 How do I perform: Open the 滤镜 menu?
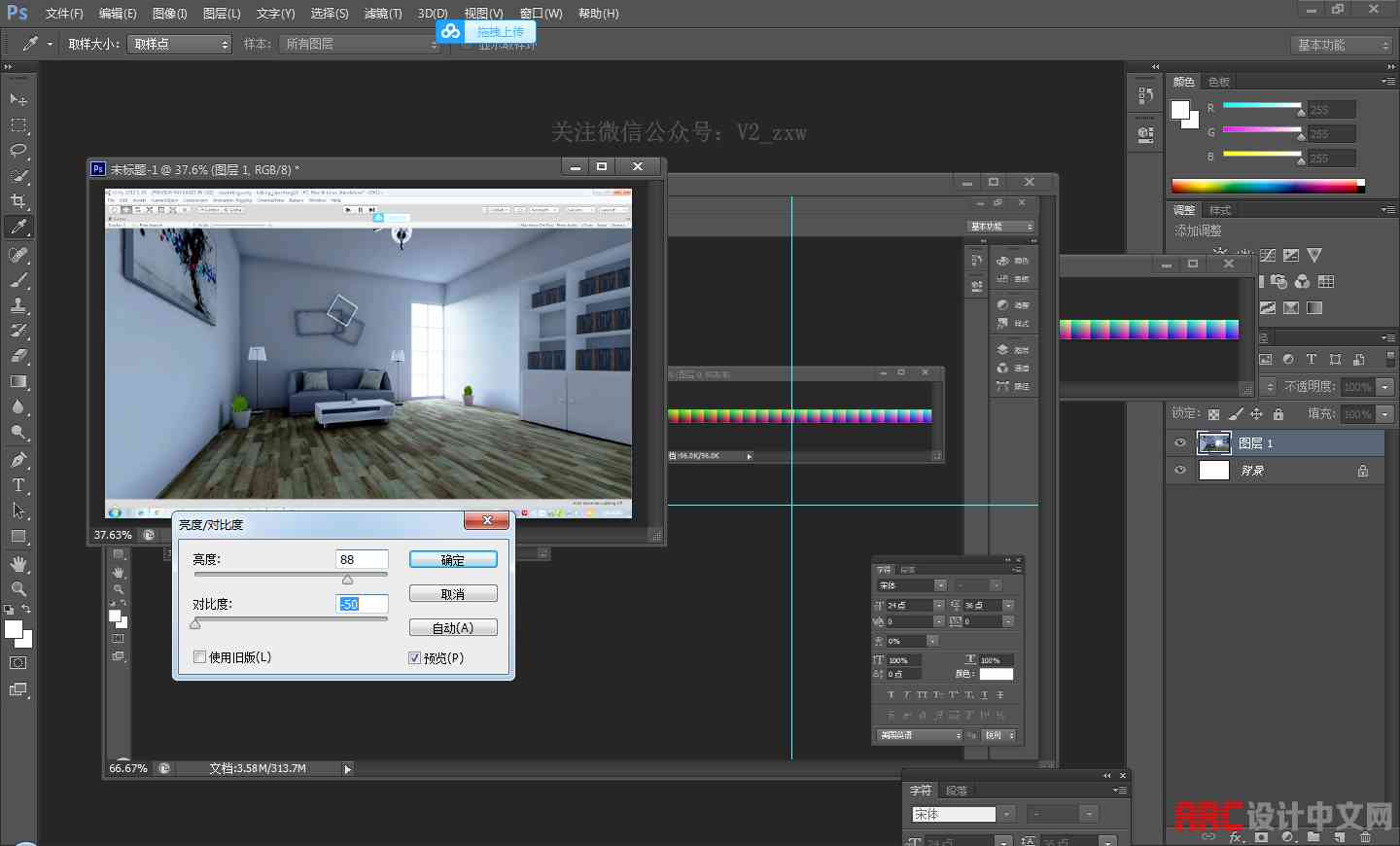click(x=383, y=14)
